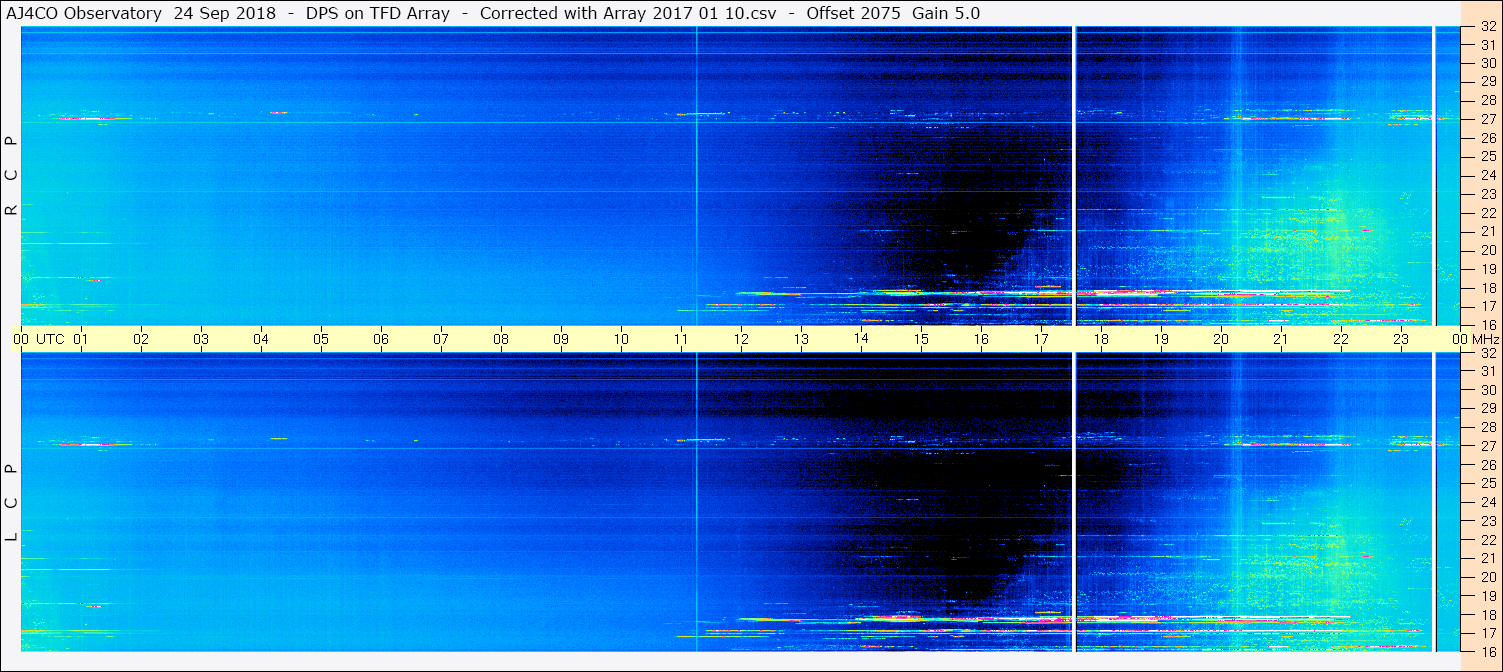The width and height of the screenshot is (1503, 672).
Task: Click the 27 frequency label of the RCP panel
Action: click(1488, 119)
